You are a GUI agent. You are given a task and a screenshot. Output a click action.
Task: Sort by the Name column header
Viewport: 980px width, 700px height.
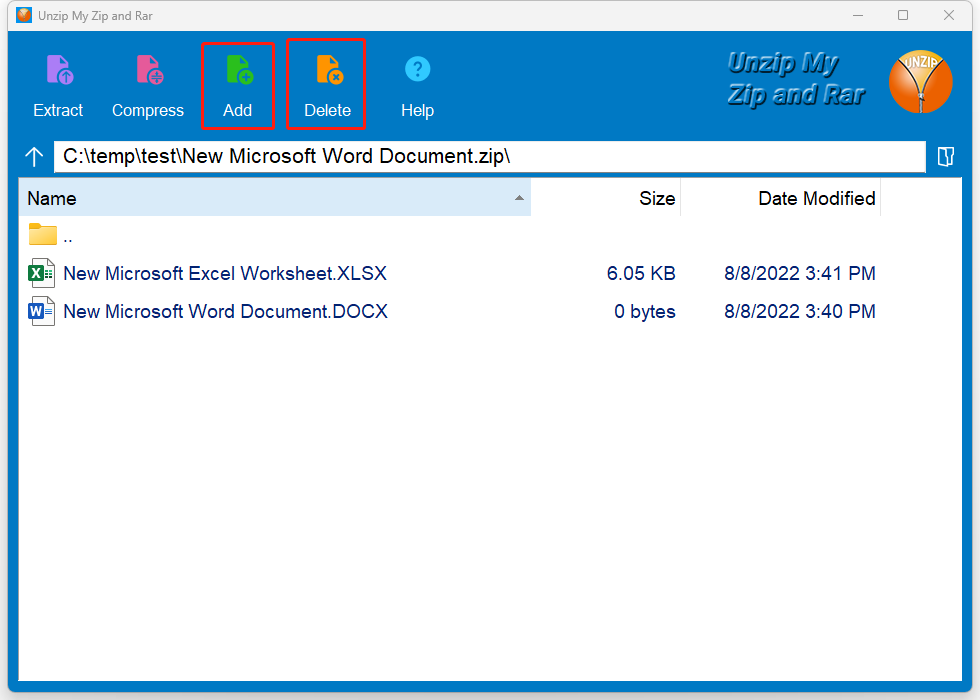pos(275,198)
